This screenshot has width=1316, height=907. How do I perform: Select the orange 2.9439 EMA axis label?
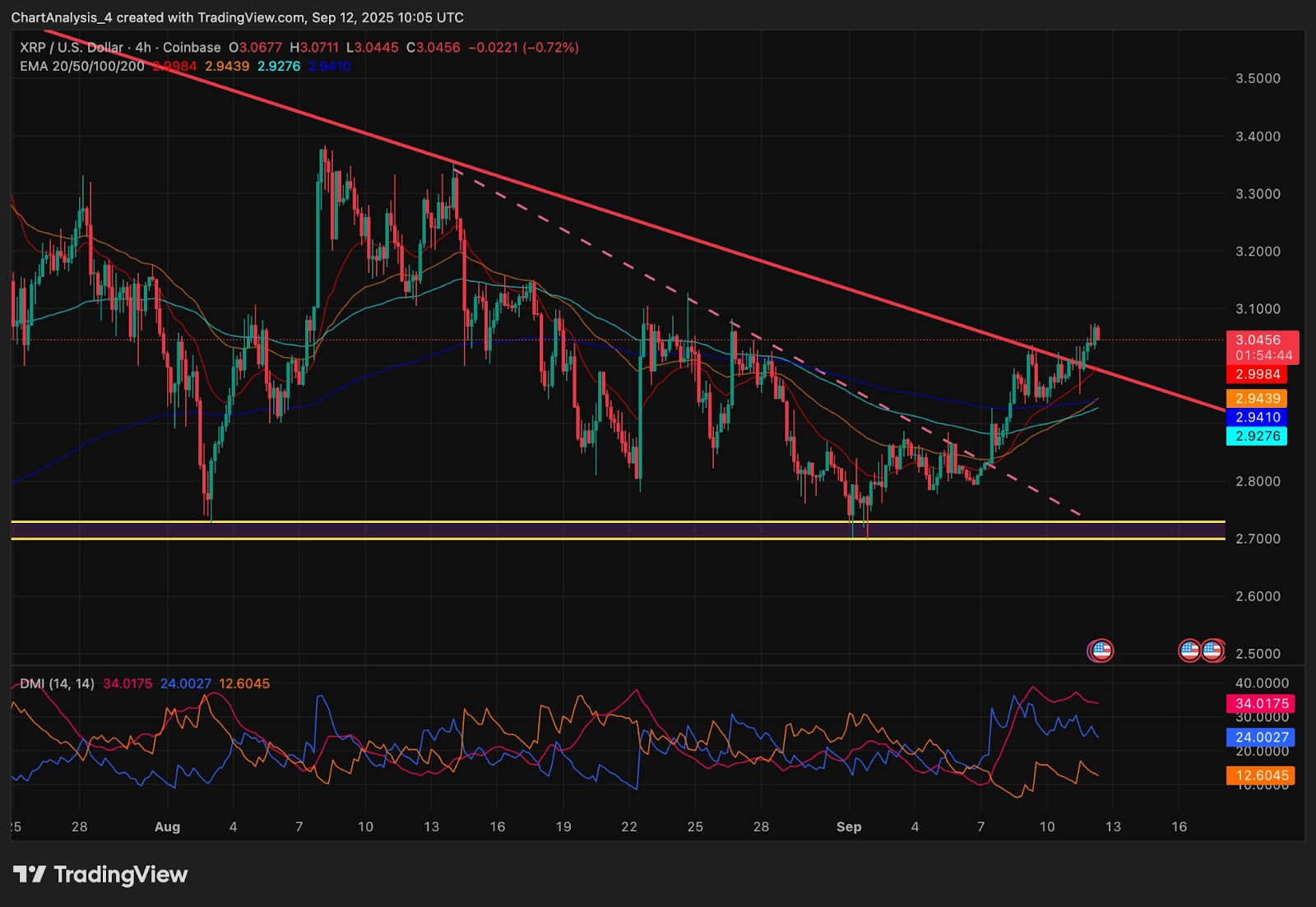click(x=1257, y=398)
